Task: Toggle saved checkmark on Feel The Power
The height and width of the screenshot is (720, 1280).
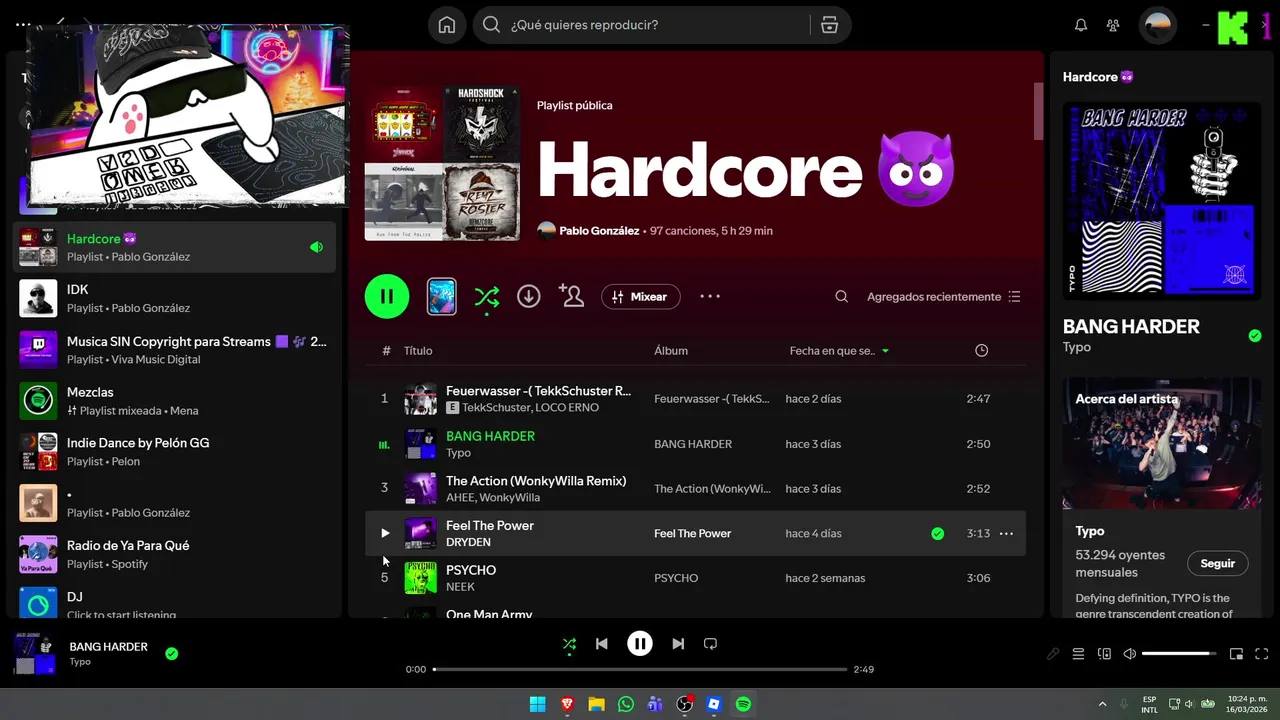Action: pos(938,533)
